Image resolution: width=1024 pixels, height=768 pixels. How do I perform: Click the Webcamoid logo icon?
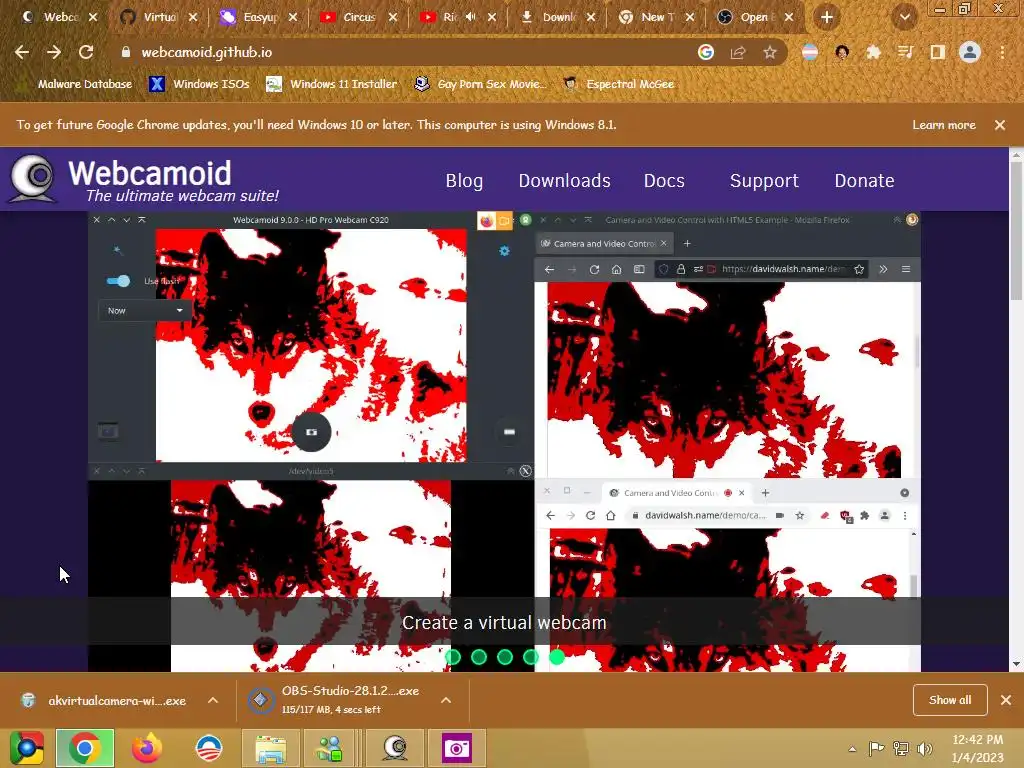pyautogui.click(x=33, y=178)
